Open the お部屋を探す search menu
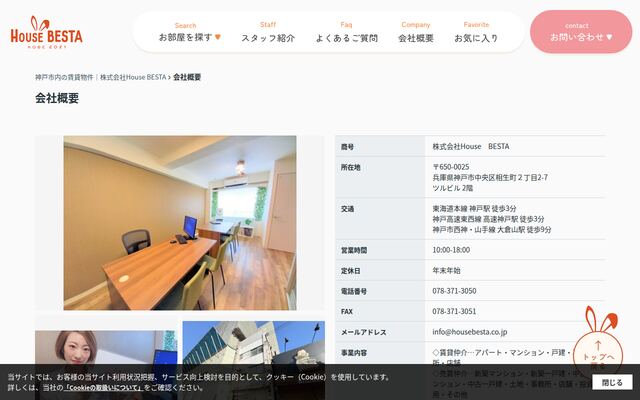The height and width of the screenshot is (400, 640). coord(189,32)
